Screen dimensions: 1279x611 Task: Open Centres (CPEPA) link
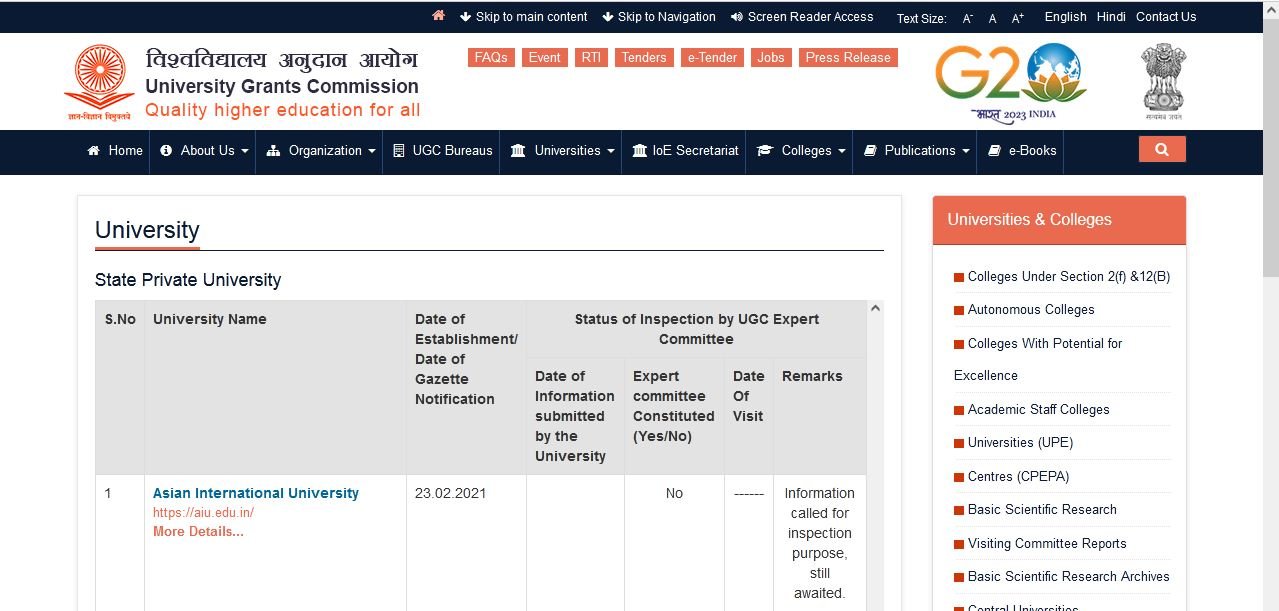click(1018, 477)
